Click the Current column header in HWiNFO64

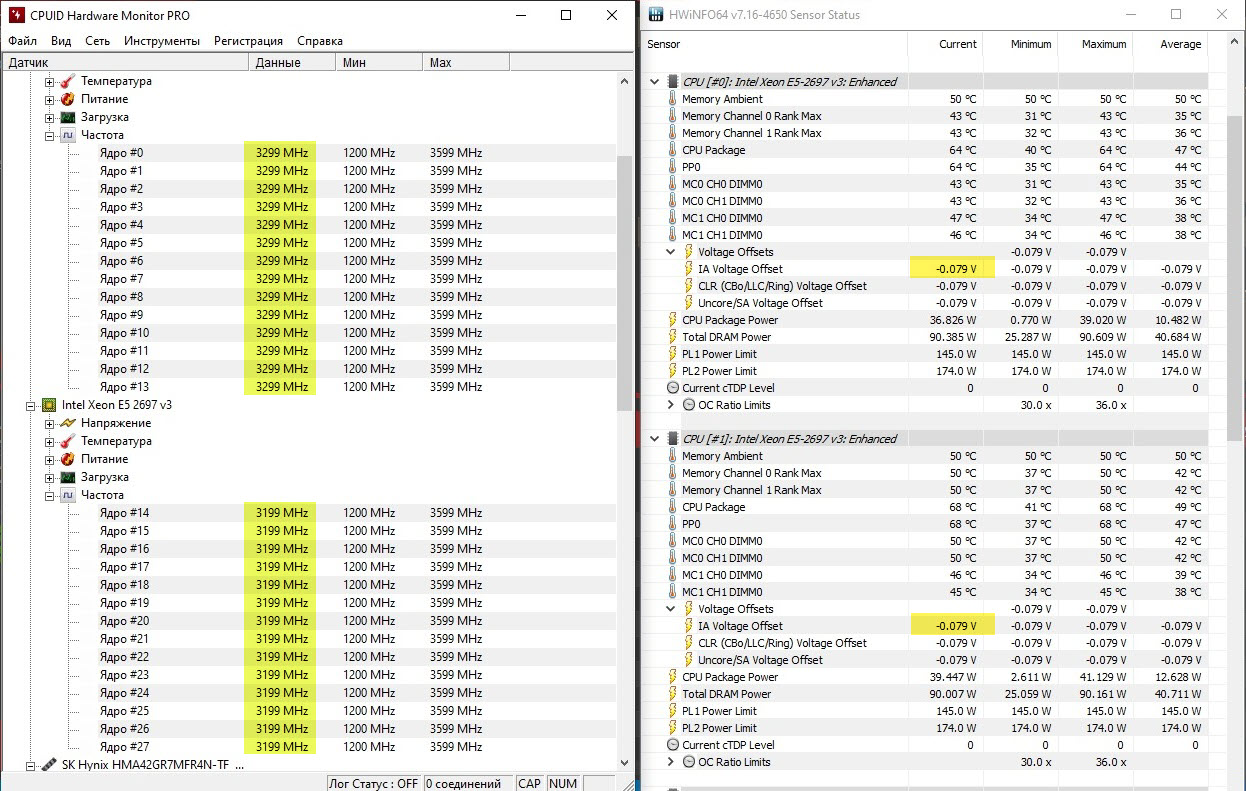coord(945,44)
